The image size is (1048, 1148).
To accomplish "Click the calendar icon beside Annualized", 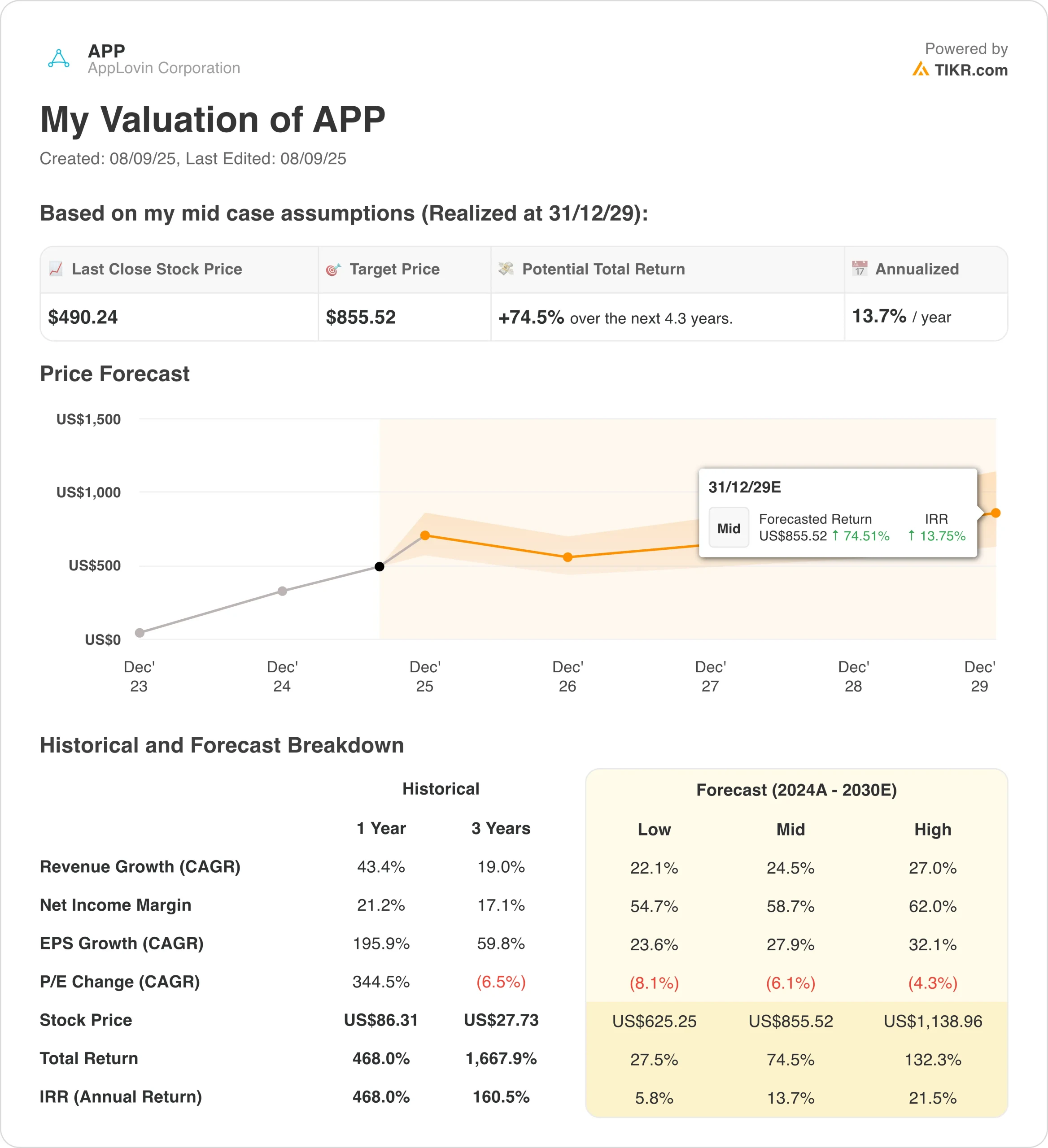I will (x=860, y=268).
